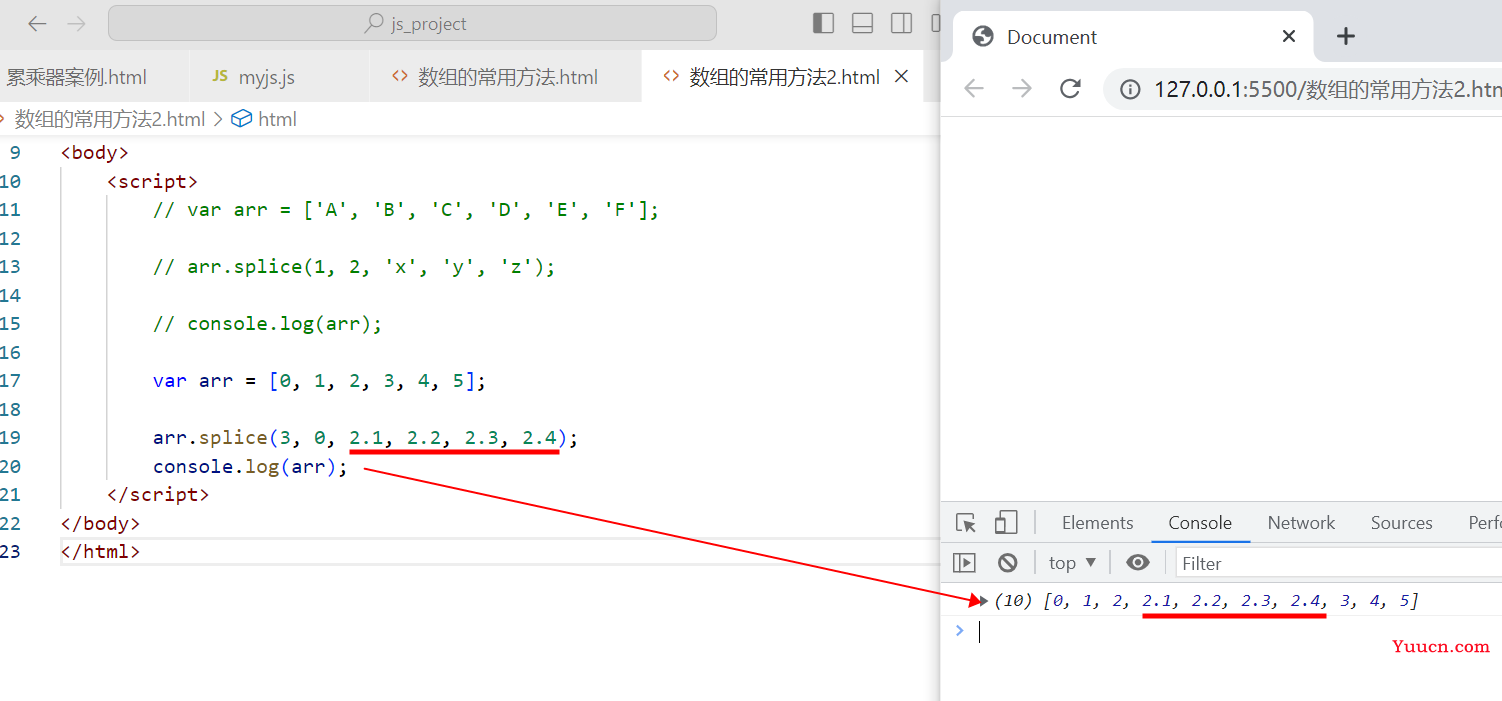Click the arr.splice(3, 0 code line

coord(366,438)
